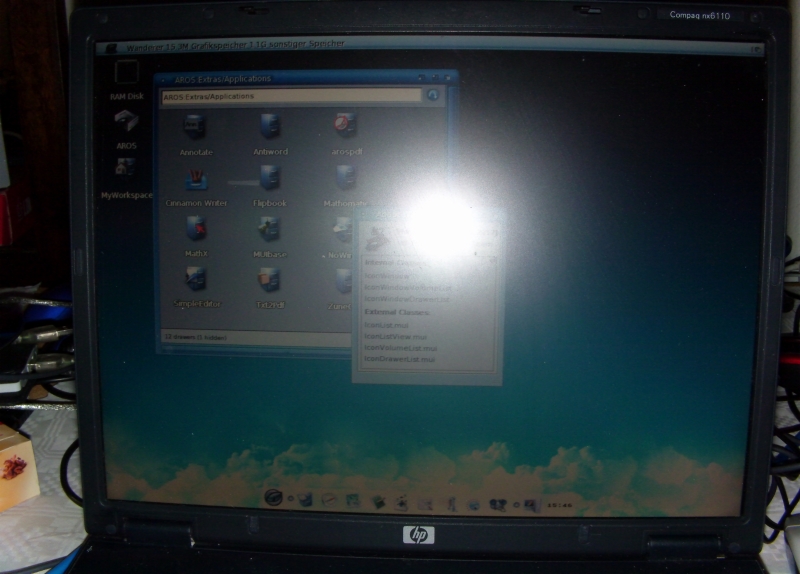Screen dimensions: 800x574
Task: Open the RAM Disk desktop icon
Action: coord(126,75)
